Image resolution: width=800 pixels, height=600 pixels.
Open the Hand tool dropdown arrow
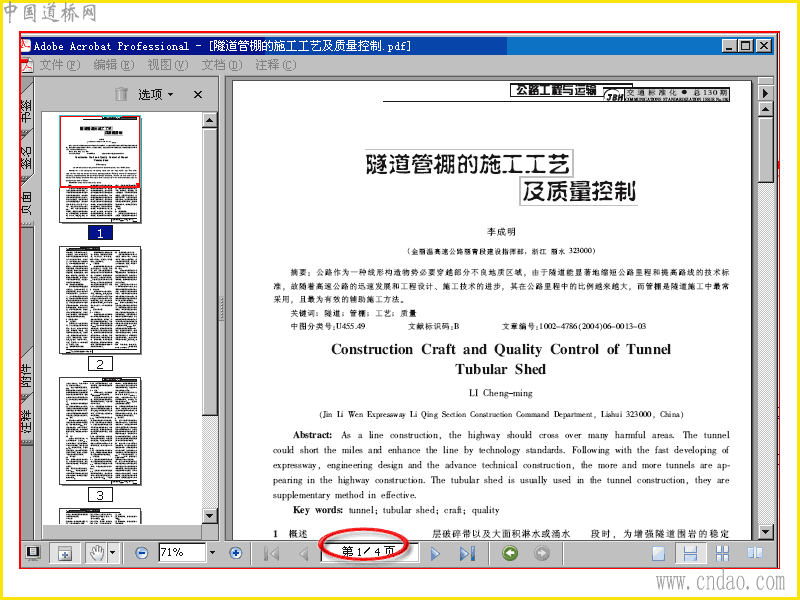113,553
